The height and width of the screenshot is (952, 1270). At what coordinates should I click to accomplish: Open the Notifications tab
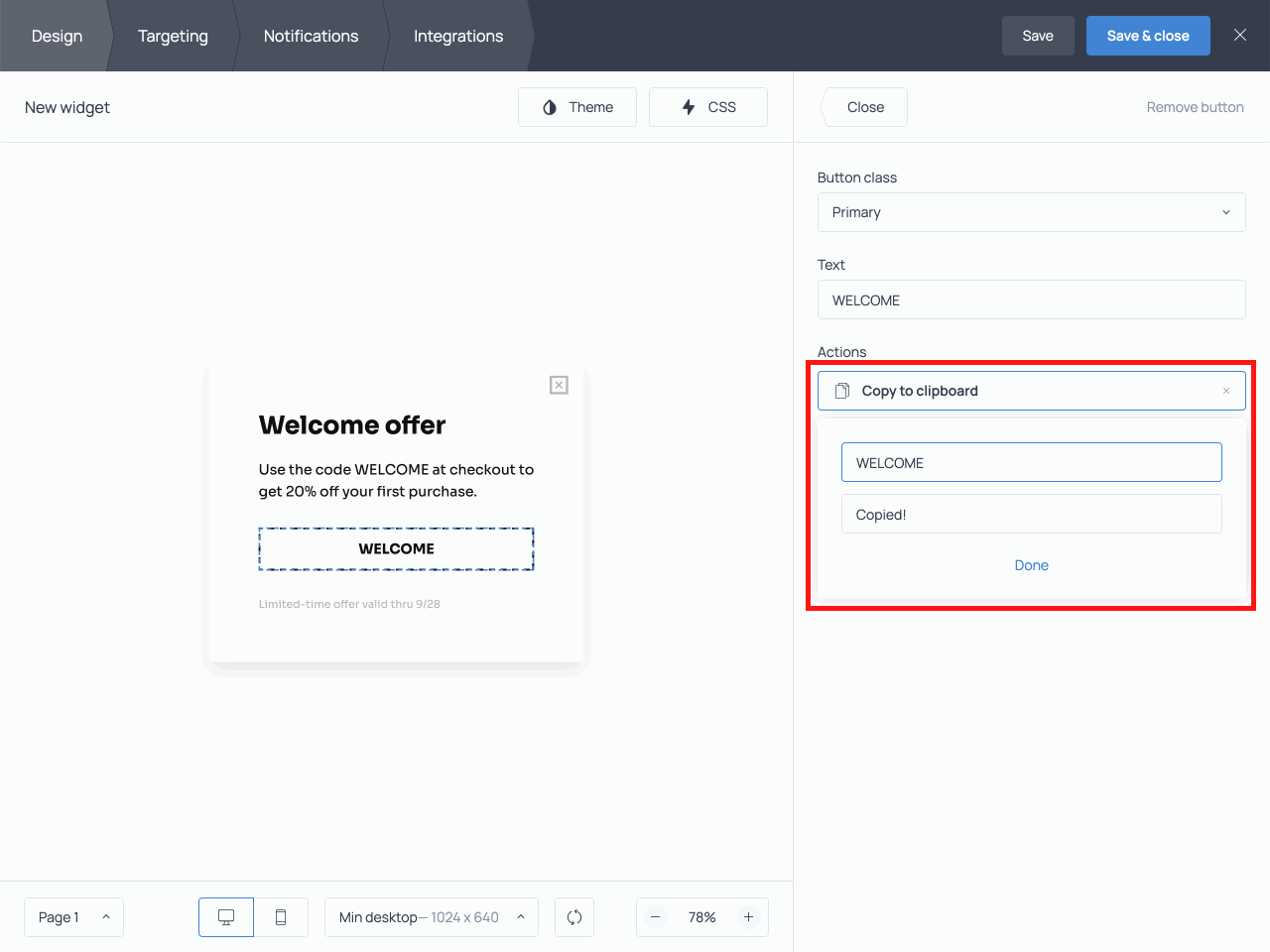coord(311,36)
